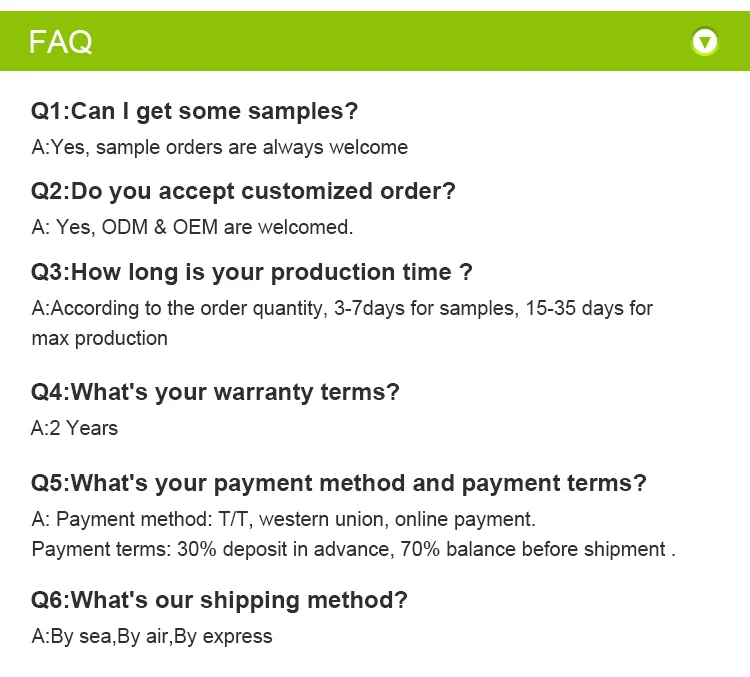Click the word 'customized' in Q2

pos(307,191)
